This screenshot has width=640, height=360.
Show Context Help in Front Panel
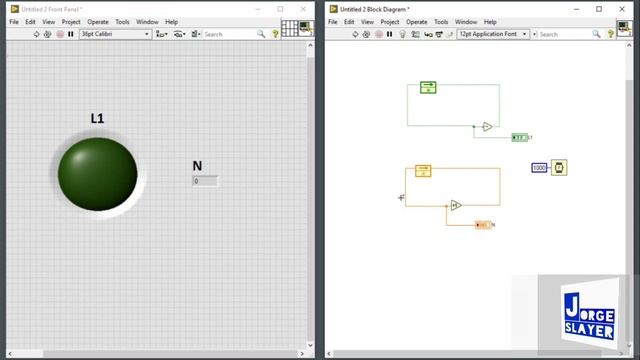276,34
